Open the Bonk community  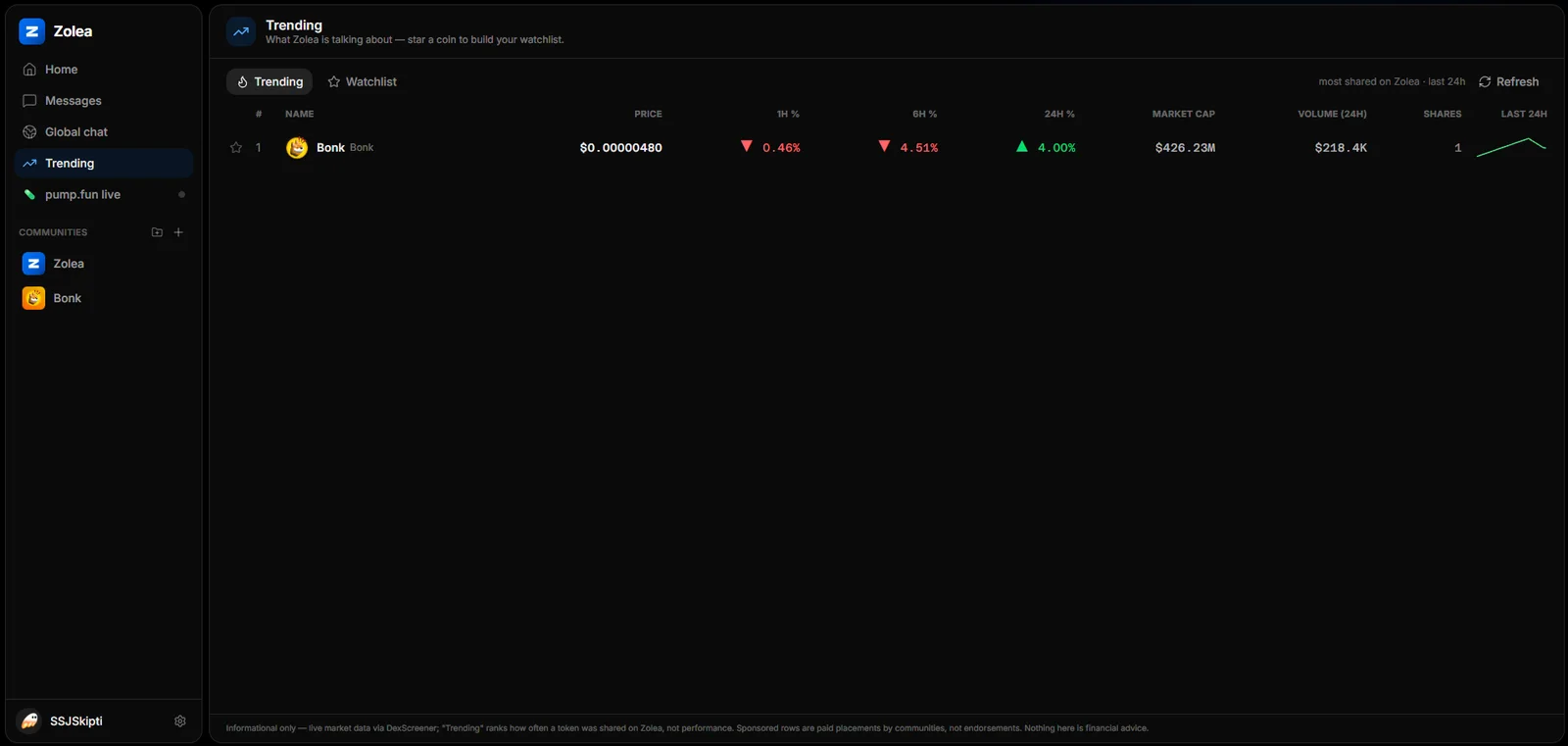[x=104, y=298]
